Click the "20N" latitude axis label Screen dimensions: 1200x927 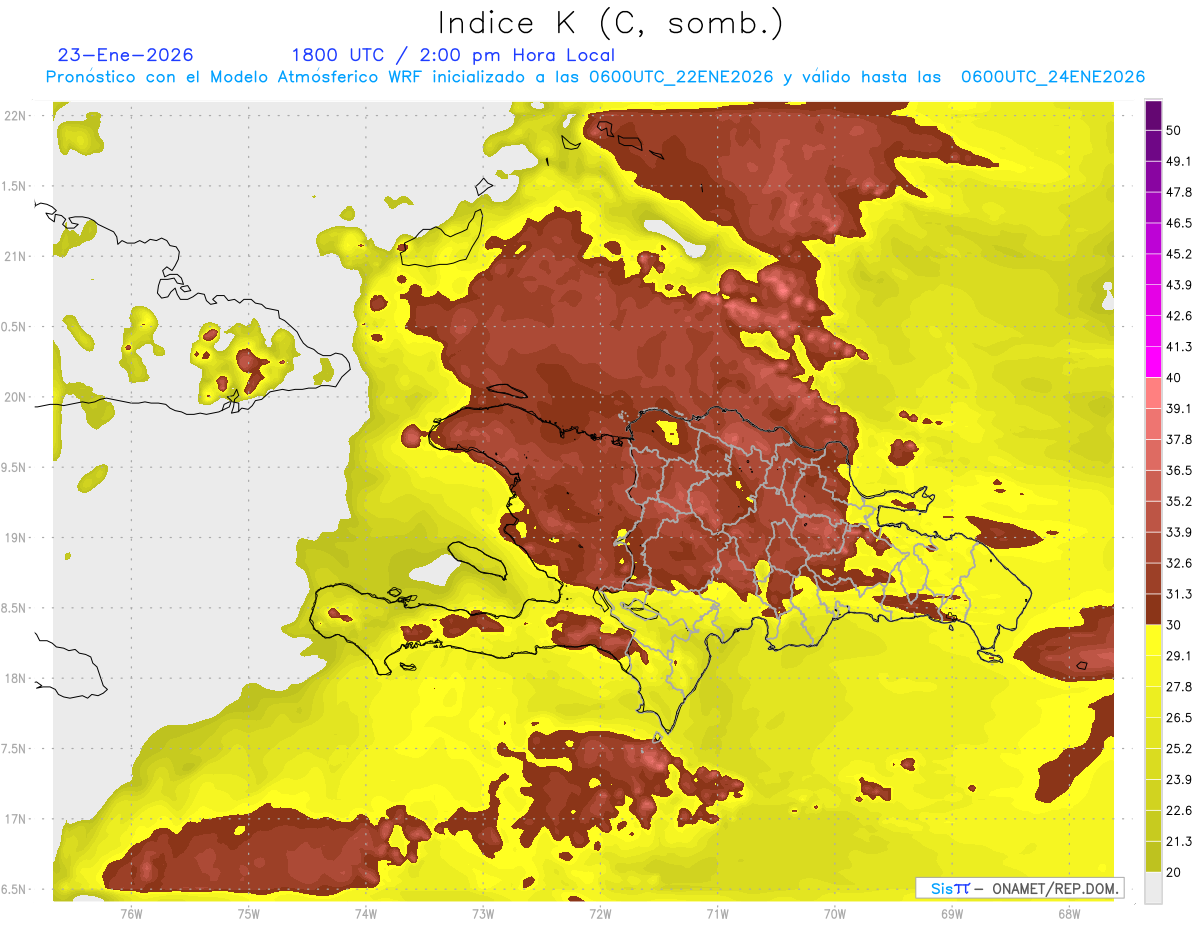[x=15, y=398]
